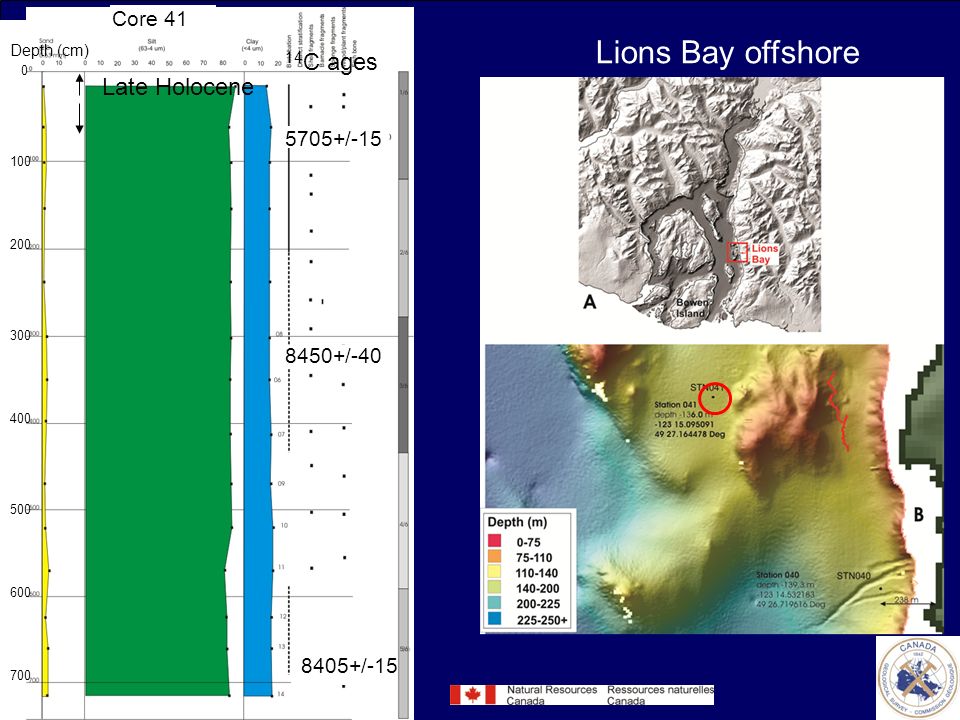
Task: Click depth tick label '700'
Action: tap(20, 675)
